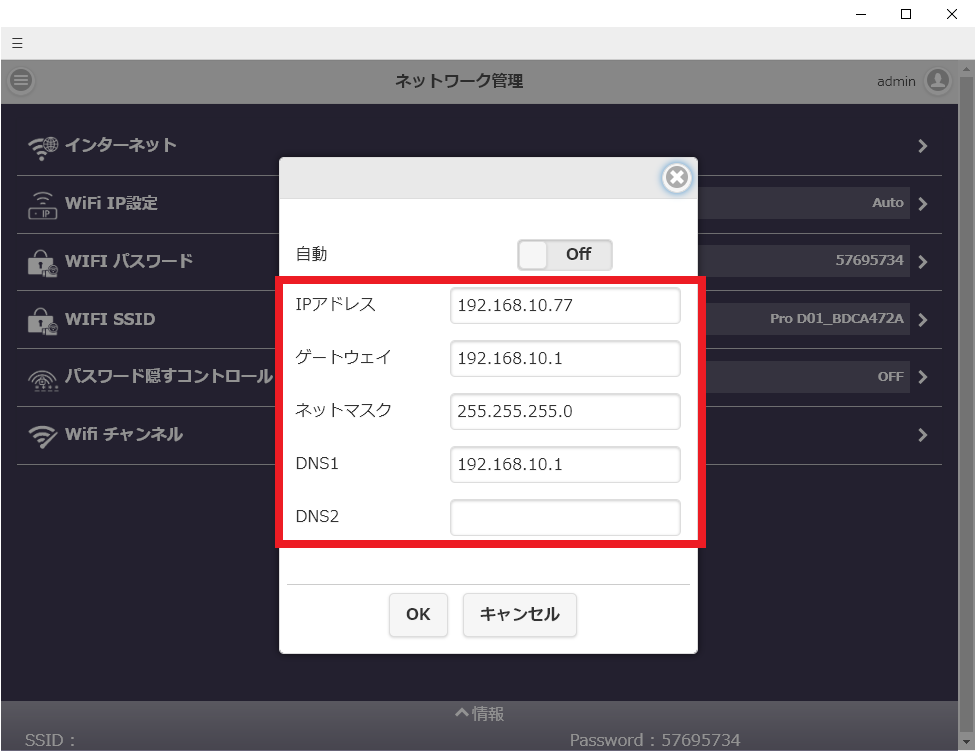Viewport: 976px width, 752px height.
Task: Expand the Wifi channel row chevron
Action: [922, 435]
